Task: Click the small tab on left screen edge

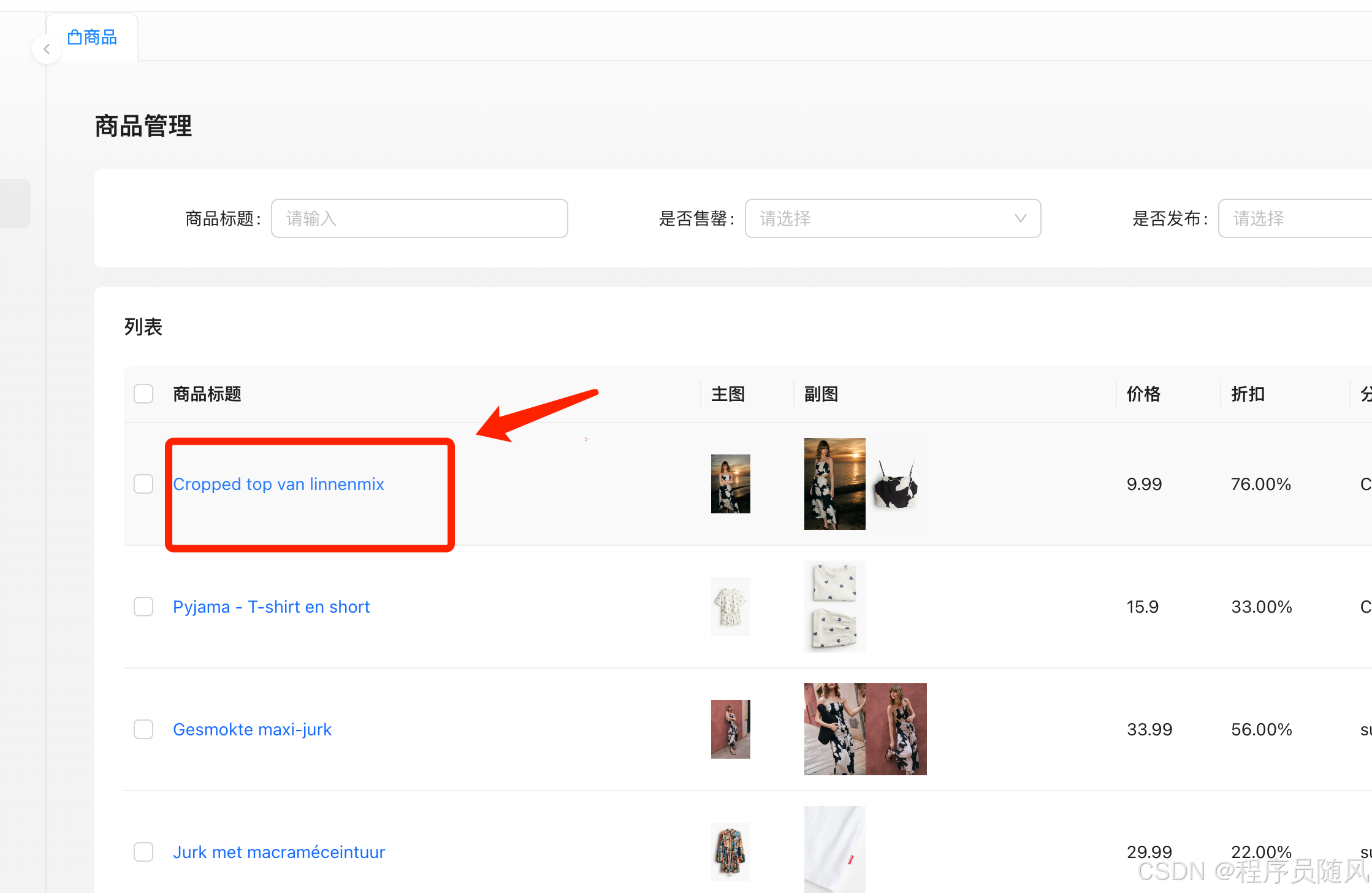Action: click(x=12, y=203)
